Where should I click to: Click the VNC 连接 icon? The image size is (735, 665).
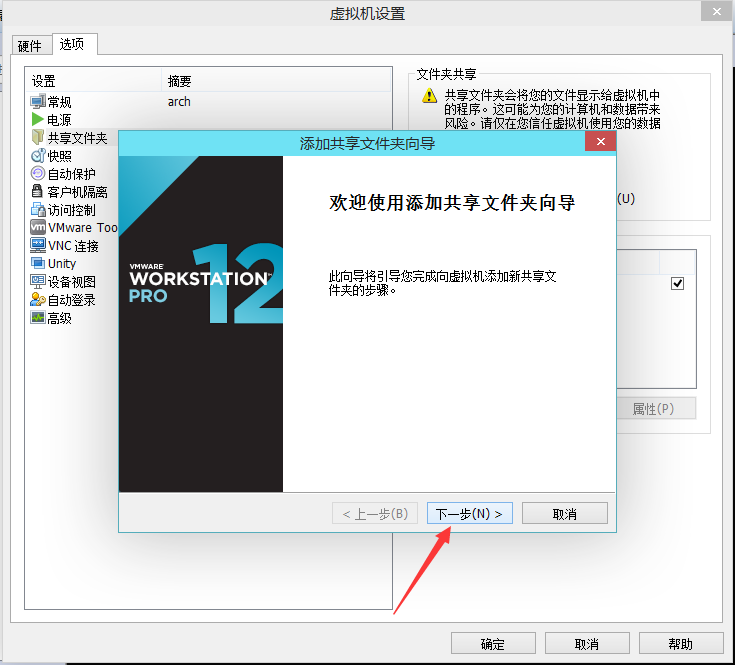click(38, 246)
